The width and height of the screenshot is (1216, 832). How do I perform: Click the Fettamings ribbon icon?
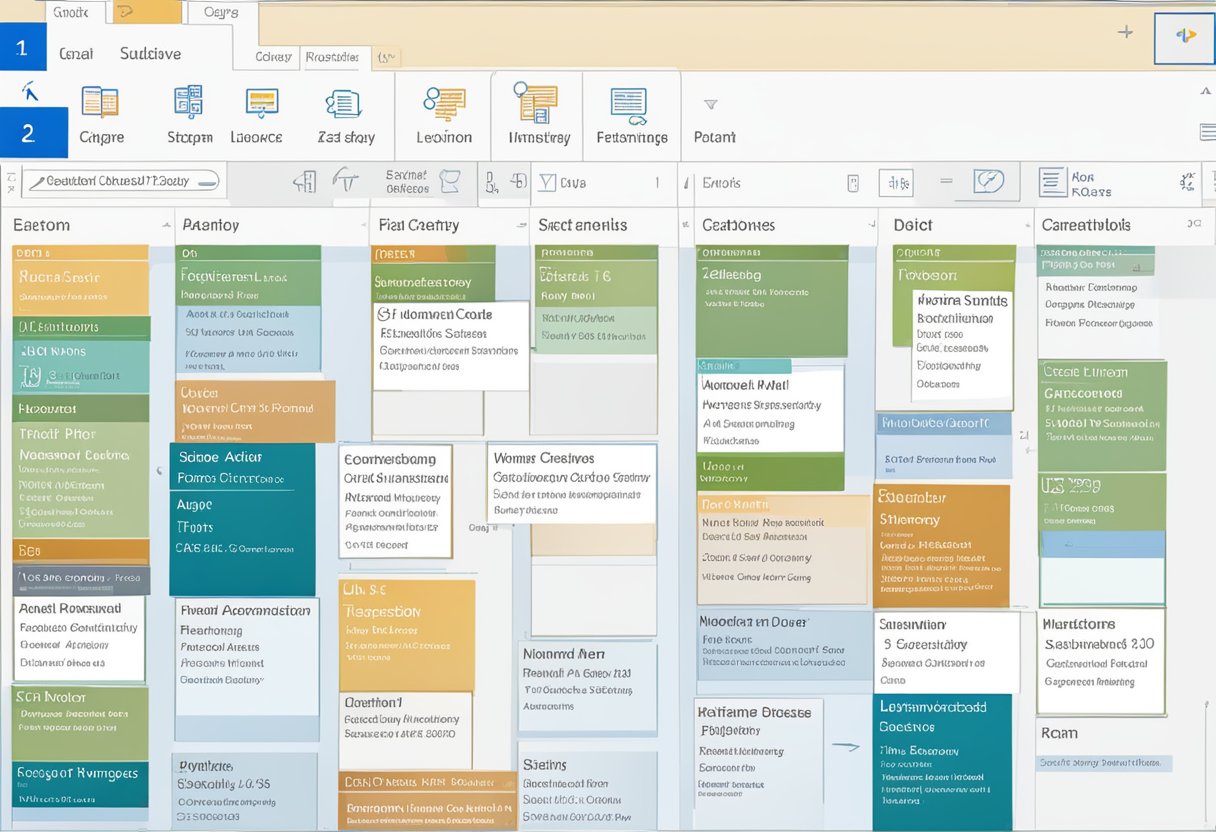pos(630,110)
